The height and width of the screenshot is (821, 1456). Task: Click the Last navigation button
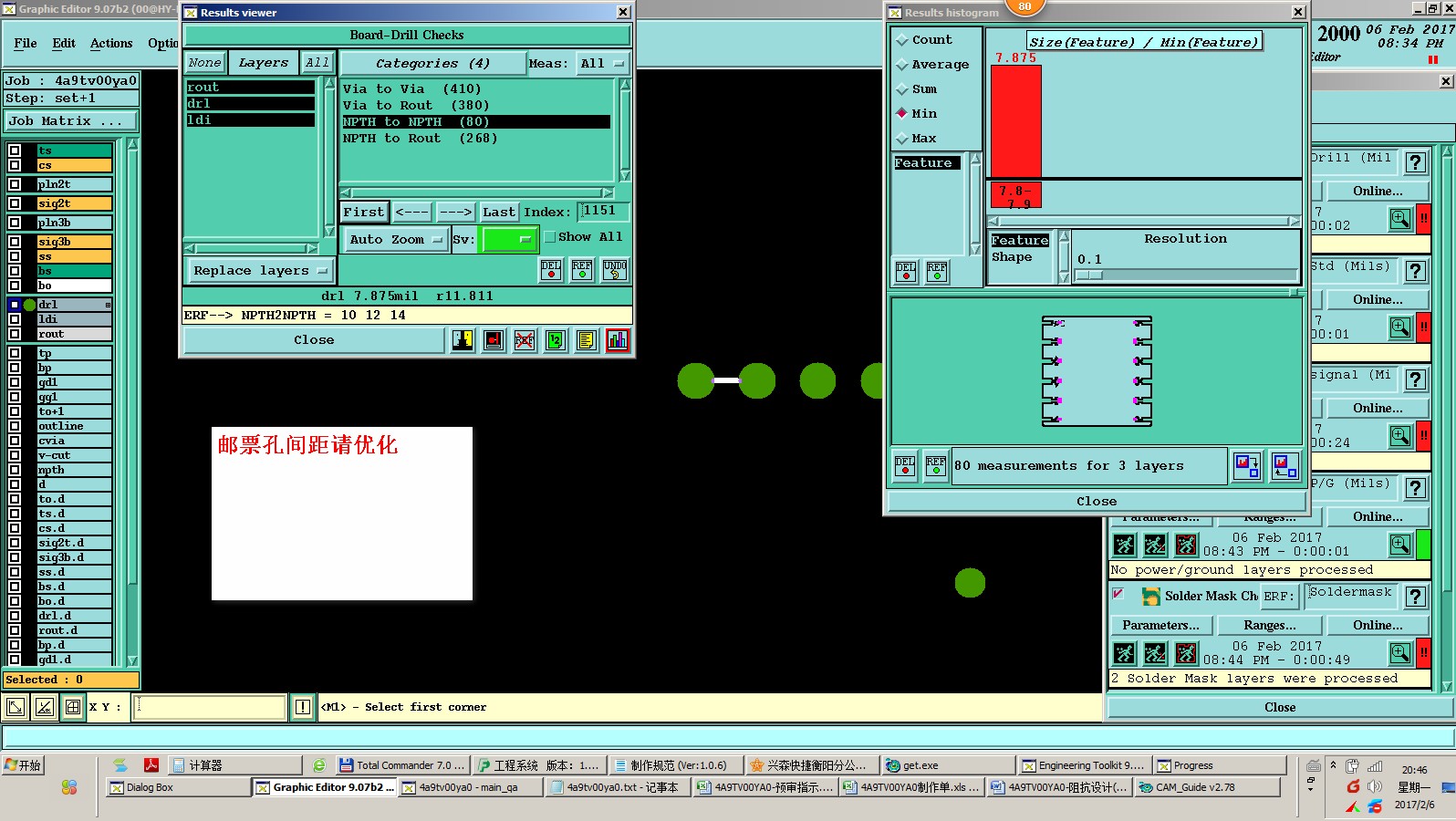pos(498,213)
